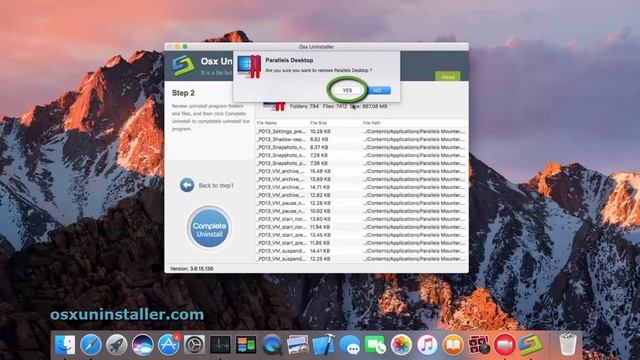
Task: Select the VM_start_pre file sized 11.65 KB
Action: tap(362, 243)
